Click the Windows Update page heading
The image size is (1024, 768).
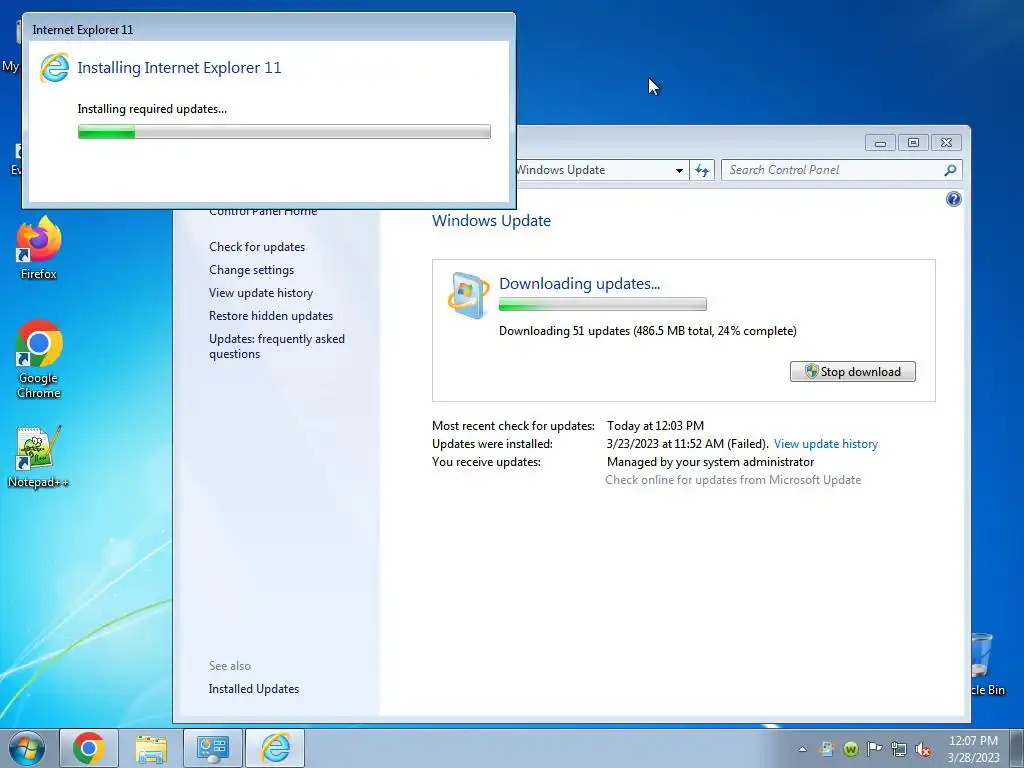tap(491, 221)
